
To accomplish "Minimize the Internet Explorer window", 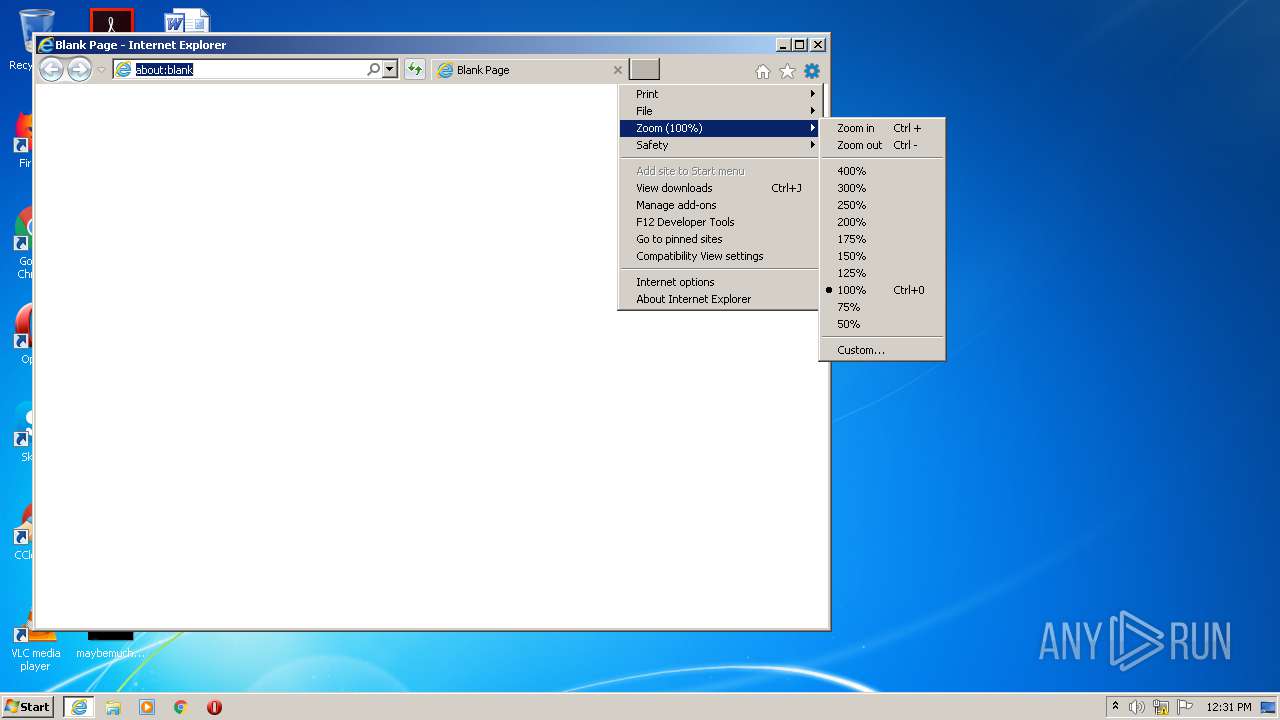I will 782,45.
